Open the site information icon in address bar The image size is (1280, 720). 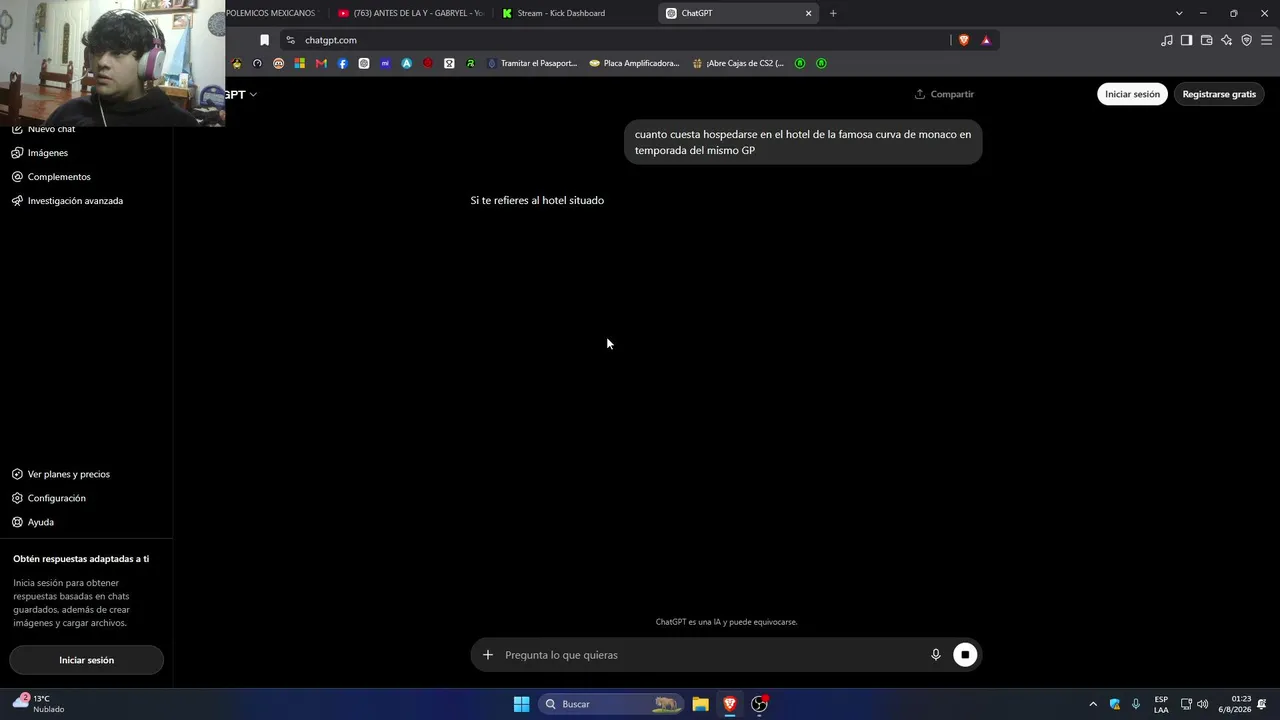tap(290, 40)
